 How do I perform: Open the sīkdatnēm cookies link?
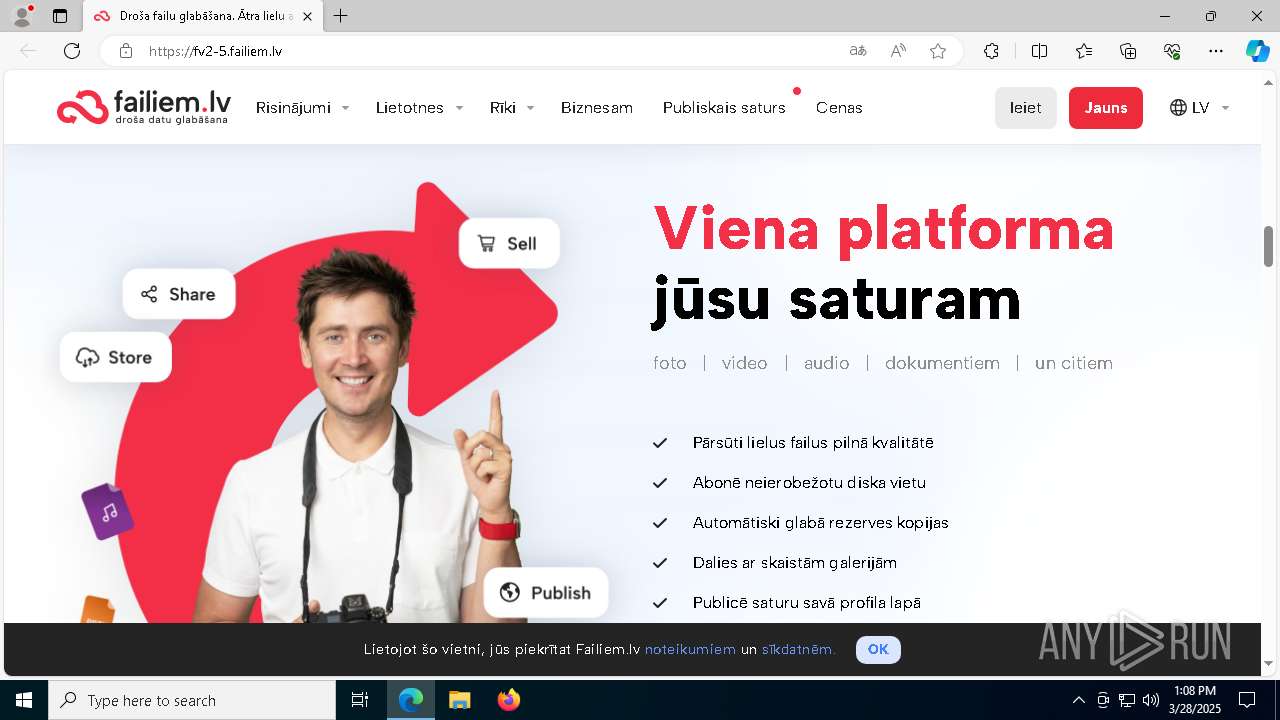point(798,649)
